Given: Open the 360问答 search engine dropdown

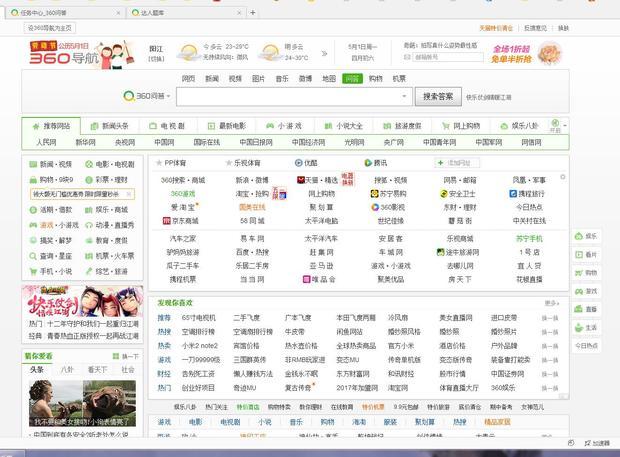Looking at the screenshot, I should 147,96.
